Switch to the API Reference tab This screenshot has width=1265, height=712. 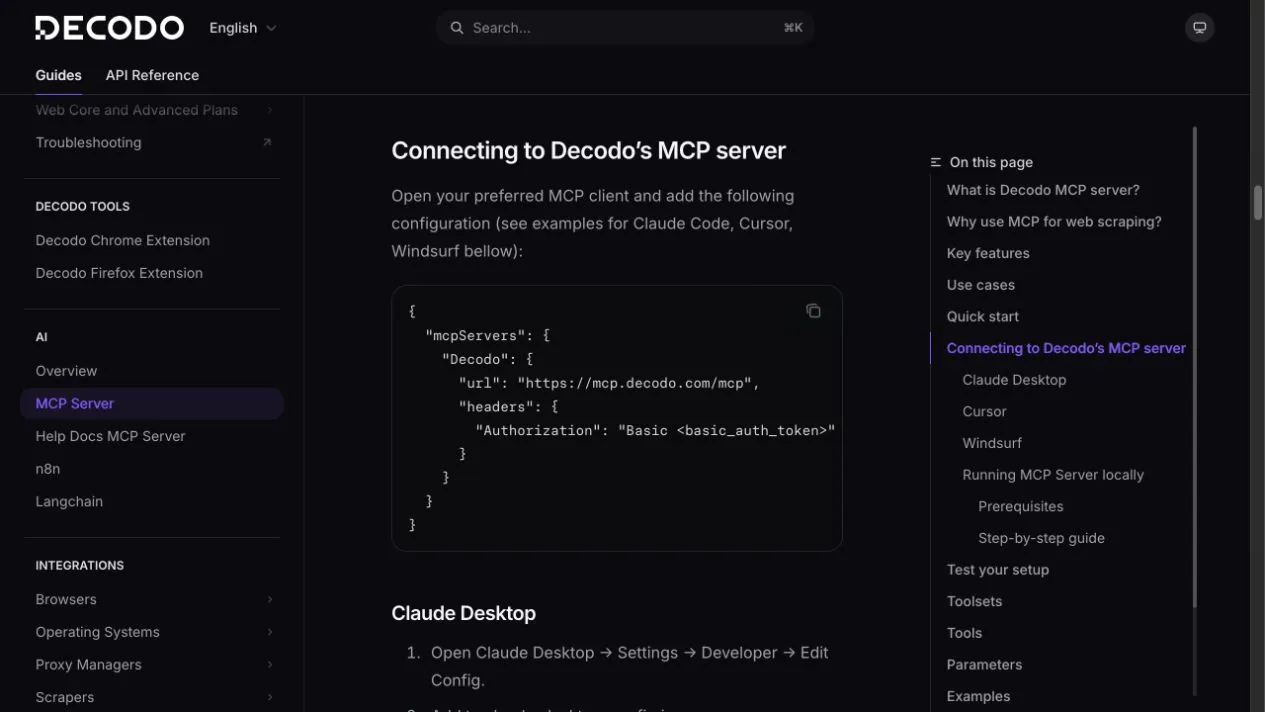click(152, 75)
